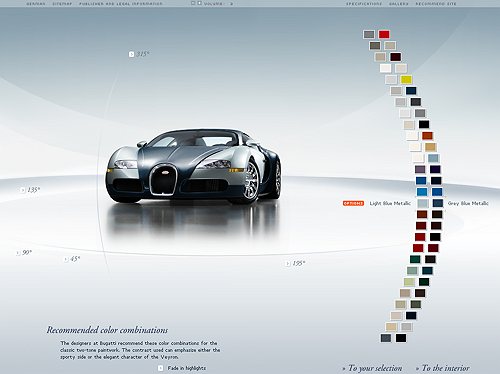Viewport: 500px width, 374px height.
Task: Click the orange Options badge
Action: [x=353, y=203]
